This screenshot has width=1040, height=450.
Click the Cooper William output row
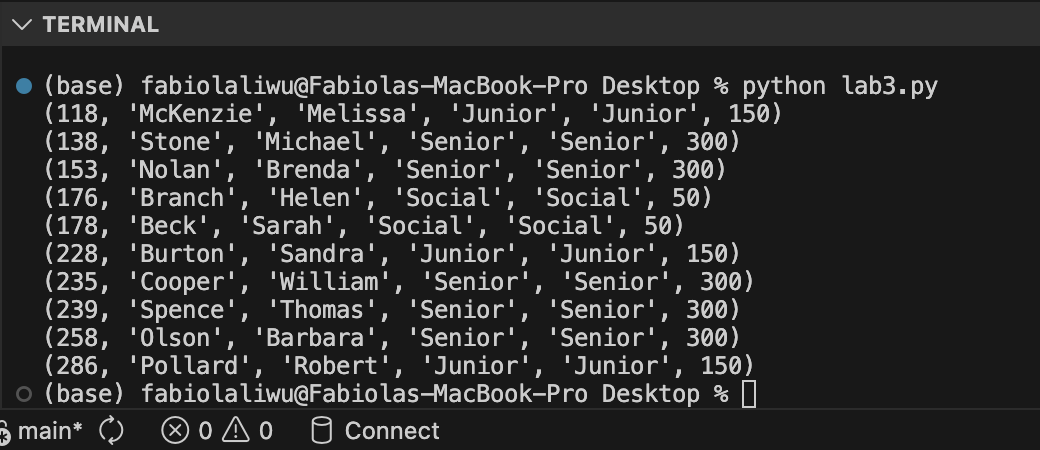398,282
